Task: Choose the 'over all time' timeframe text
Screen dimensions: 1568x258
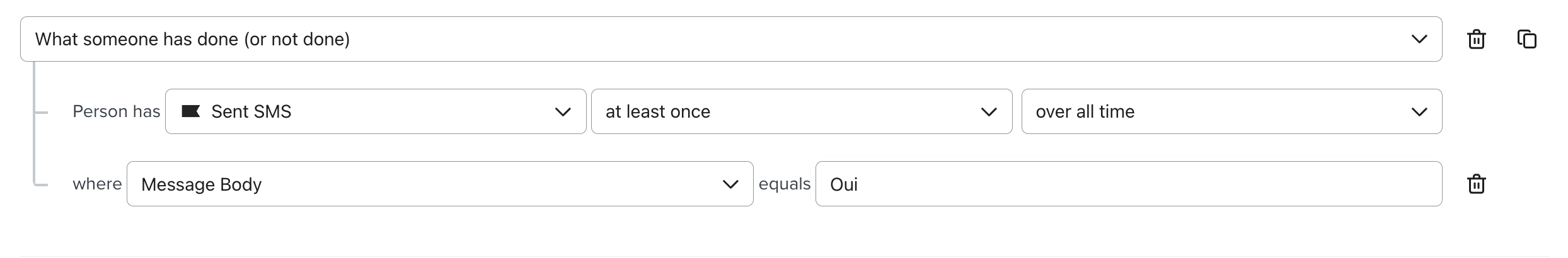Action: click(x=1085, y=111)
